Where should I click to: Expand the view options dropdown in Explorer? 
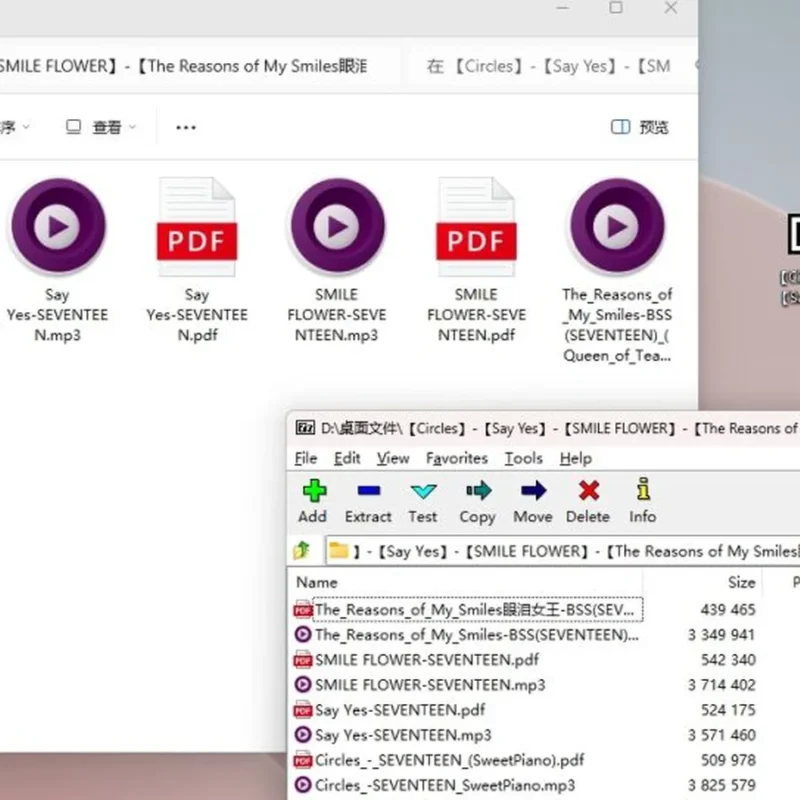[101, 127]
